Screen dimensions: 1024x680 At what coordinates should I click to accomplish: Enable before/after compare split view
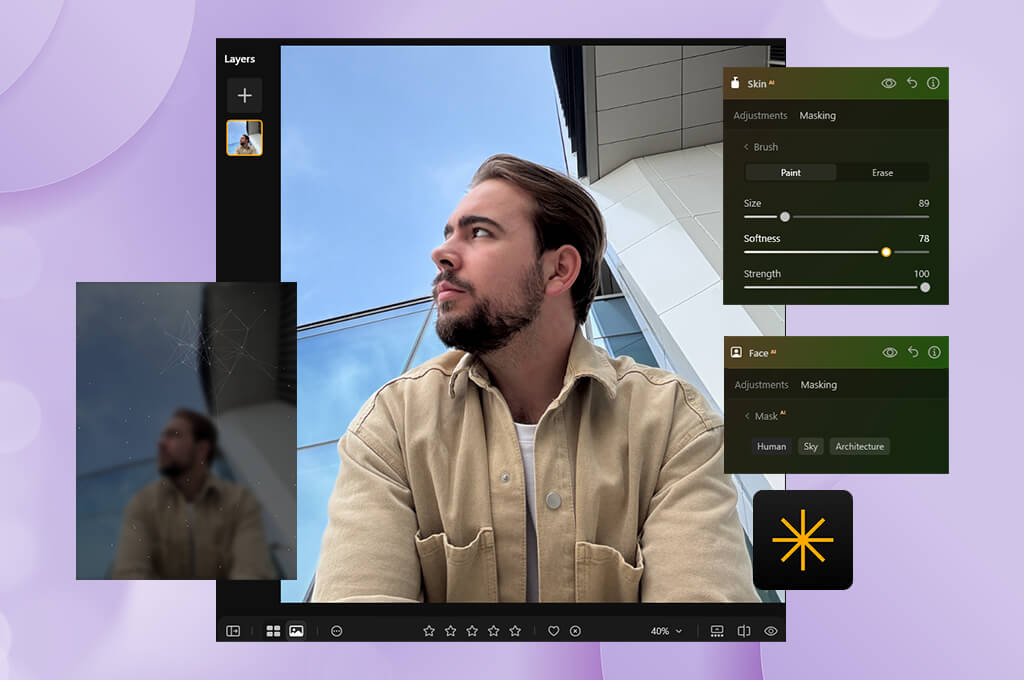744,631
